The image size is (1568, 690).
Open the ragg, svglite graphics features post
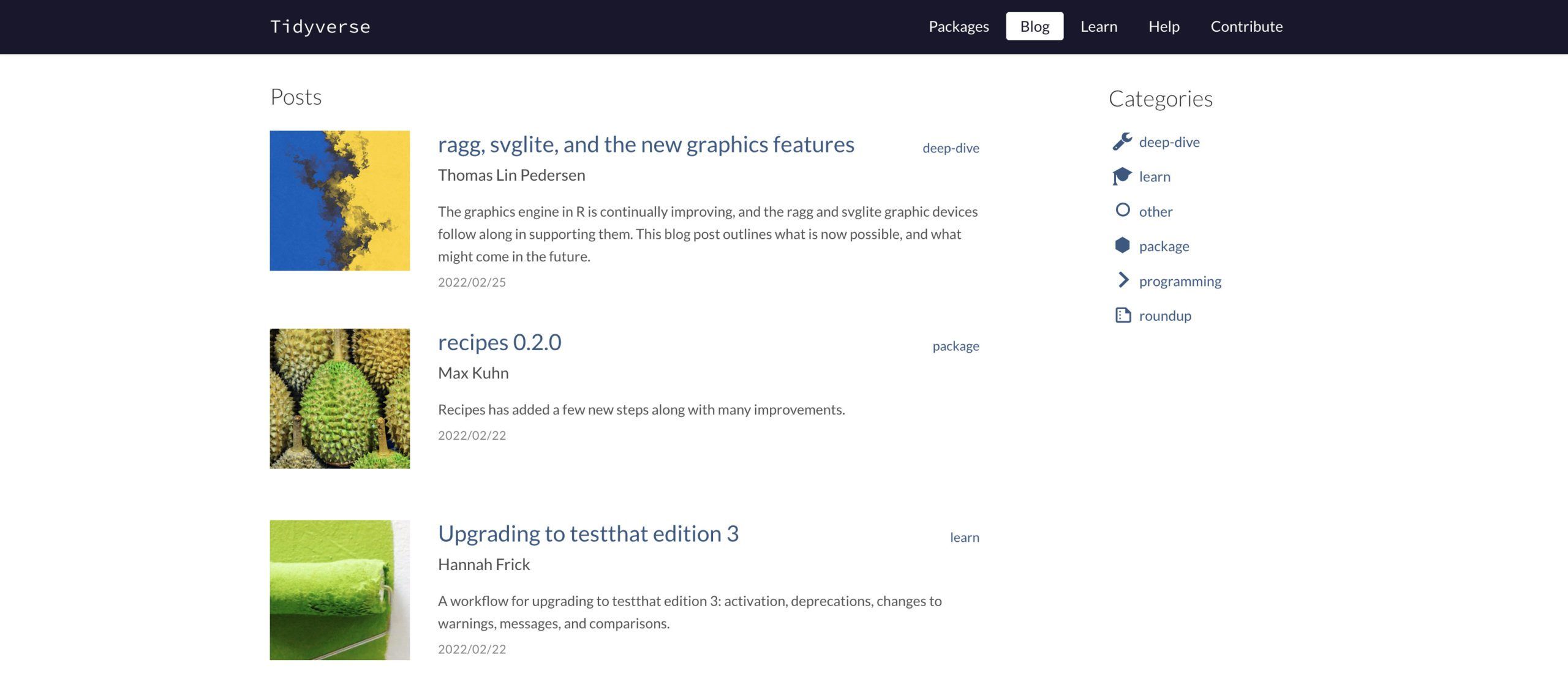point(646,144)
